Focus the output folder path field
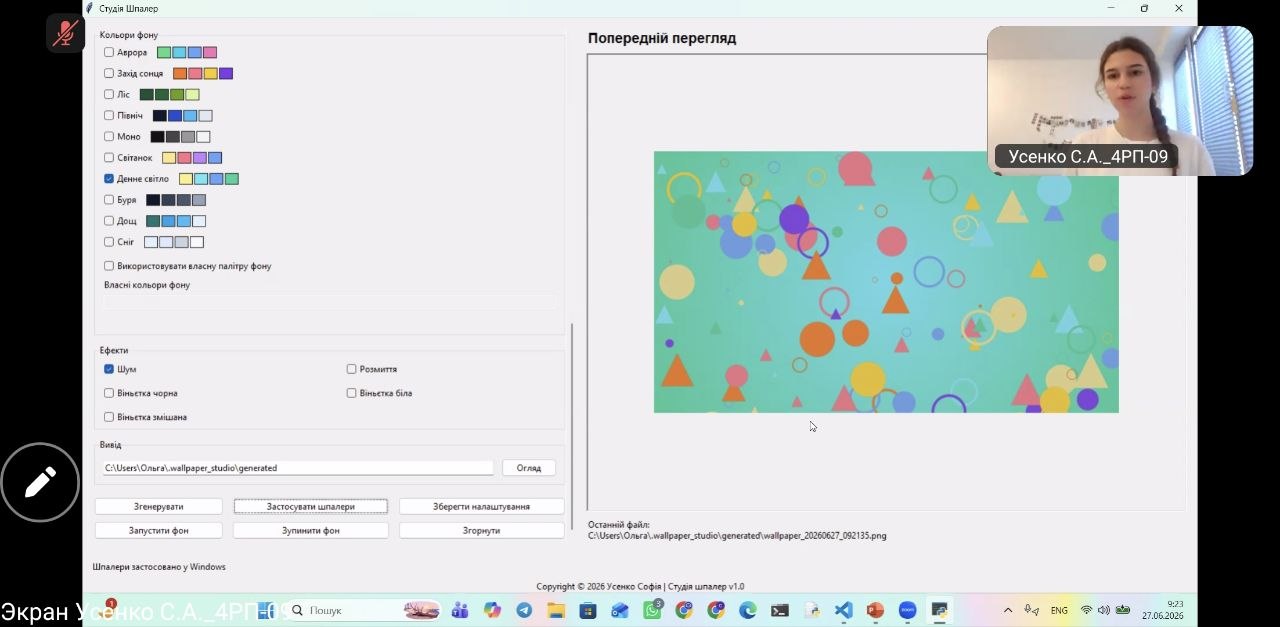The height and width of the screenshot is (627, 1280). tap(298, 468)
